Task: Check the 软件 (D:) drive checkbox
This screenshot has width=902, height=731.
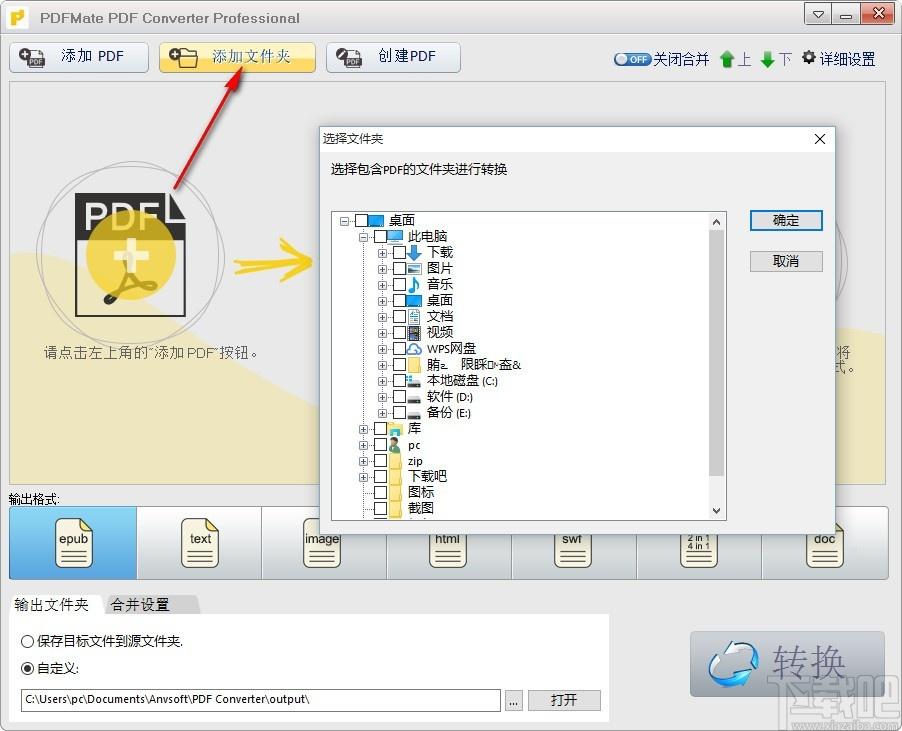Action: click(399, 397)
